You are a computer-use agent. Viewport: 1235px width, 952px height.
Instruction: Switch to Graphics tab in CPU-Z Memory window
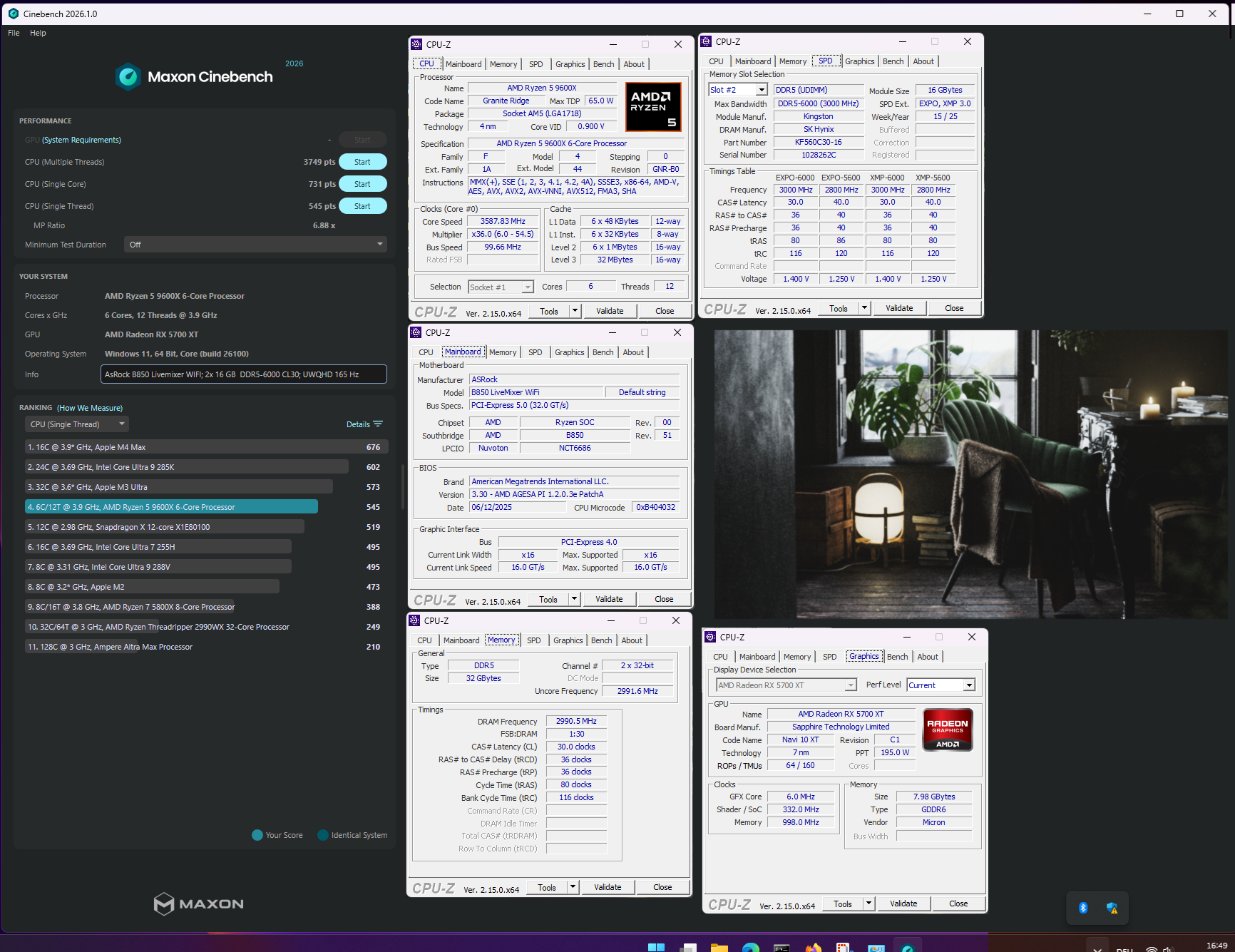(x=568, y=640)
